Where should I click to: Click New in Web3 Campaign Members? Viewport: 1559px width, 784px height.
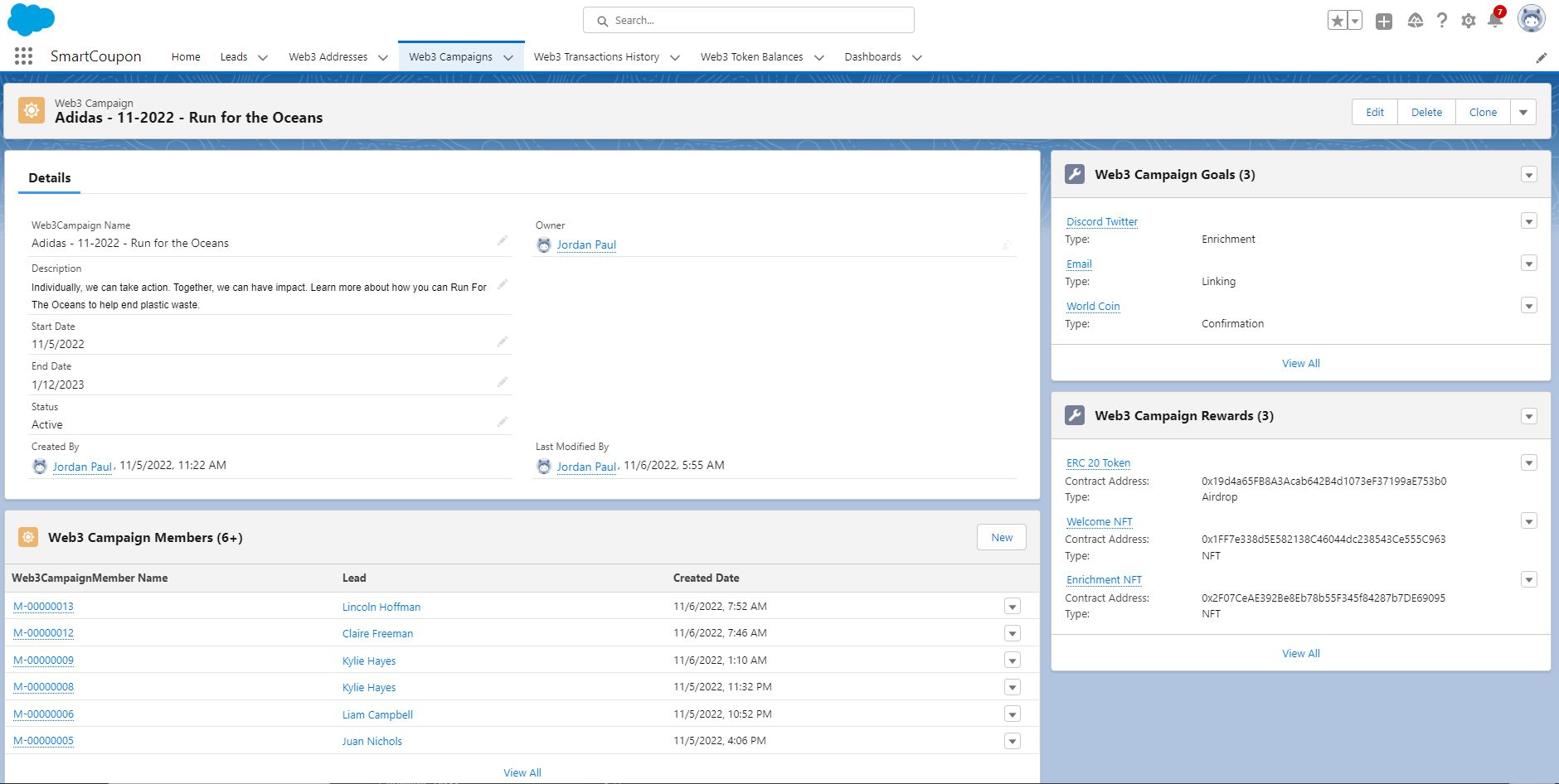(1002, 537)
